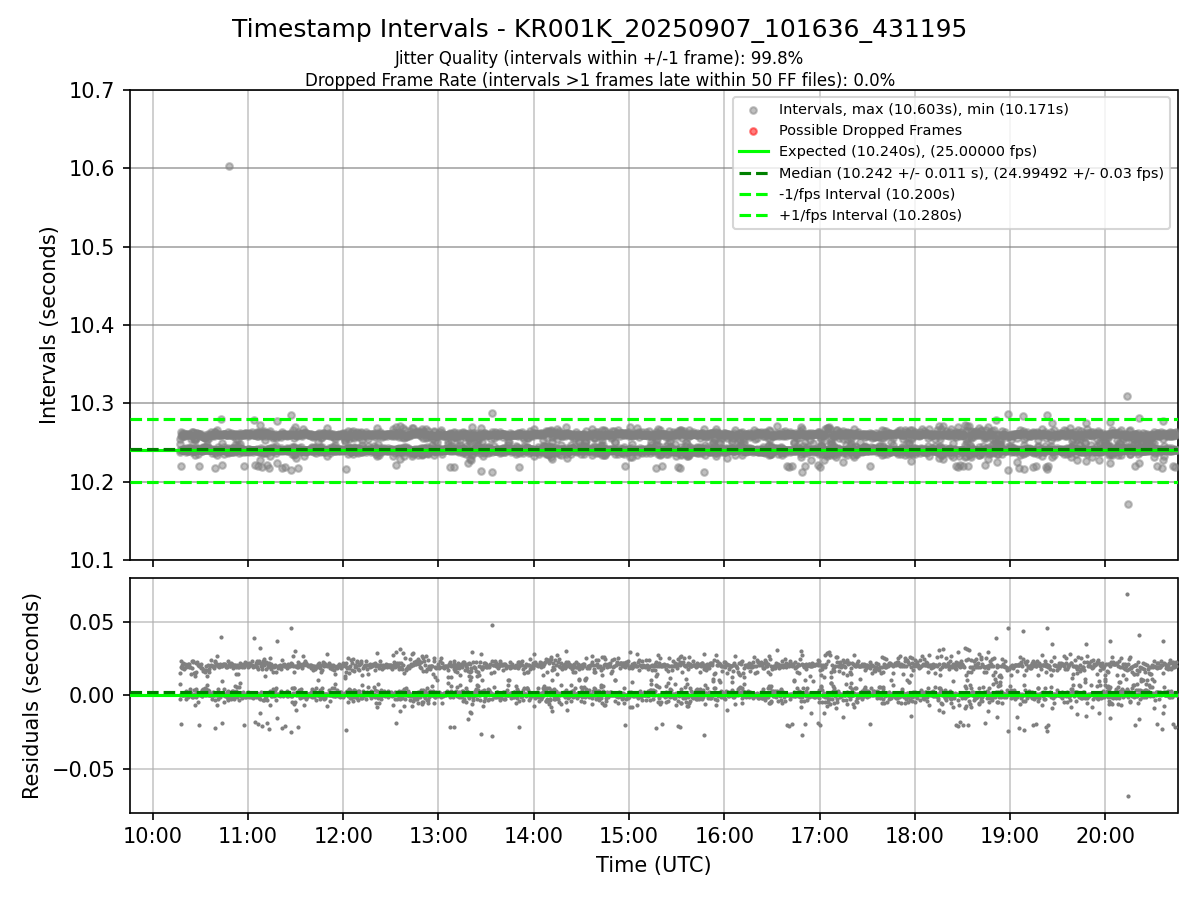The image size is (1200, 900).
Task: Click the 18:00 time tick label
Action: tap(914, 835)
